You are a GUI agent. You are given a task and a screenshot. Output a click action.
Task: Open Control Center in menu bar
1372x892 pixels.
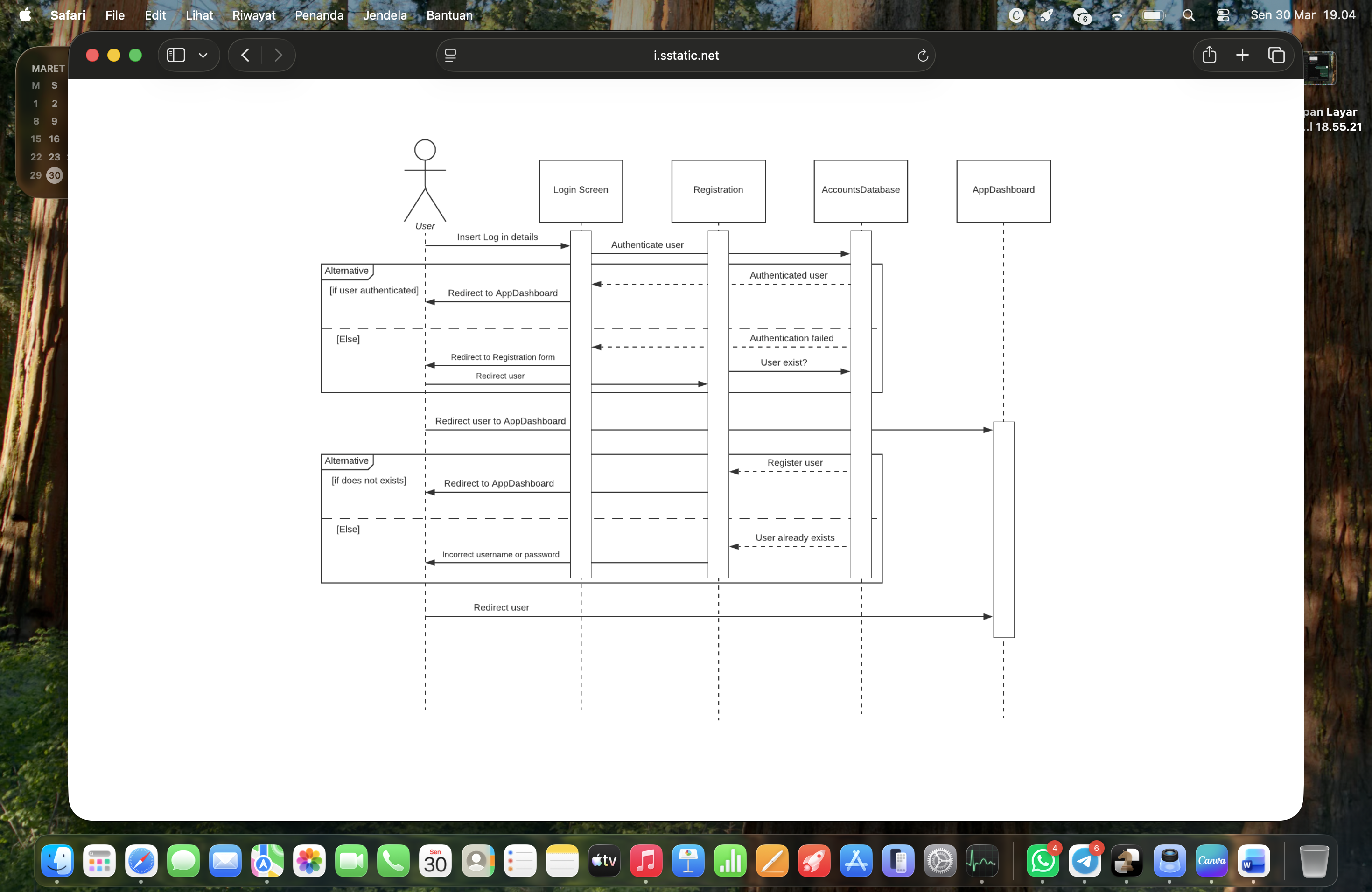click(1223, 15)
